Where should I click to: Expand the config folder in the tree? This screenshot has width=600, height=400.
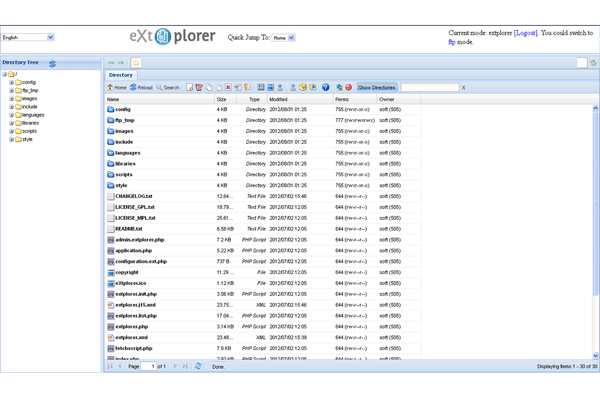tap(12, 83)
